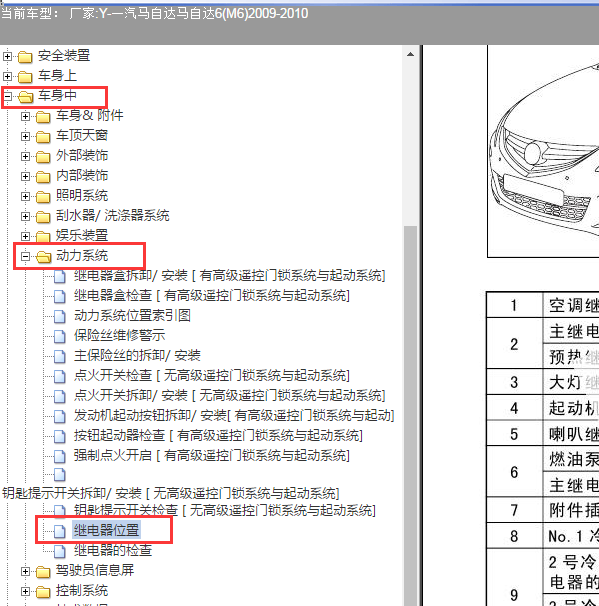Open 按钮起动器检查 document
Screen dimensions: 599x606
pos(218,436)
